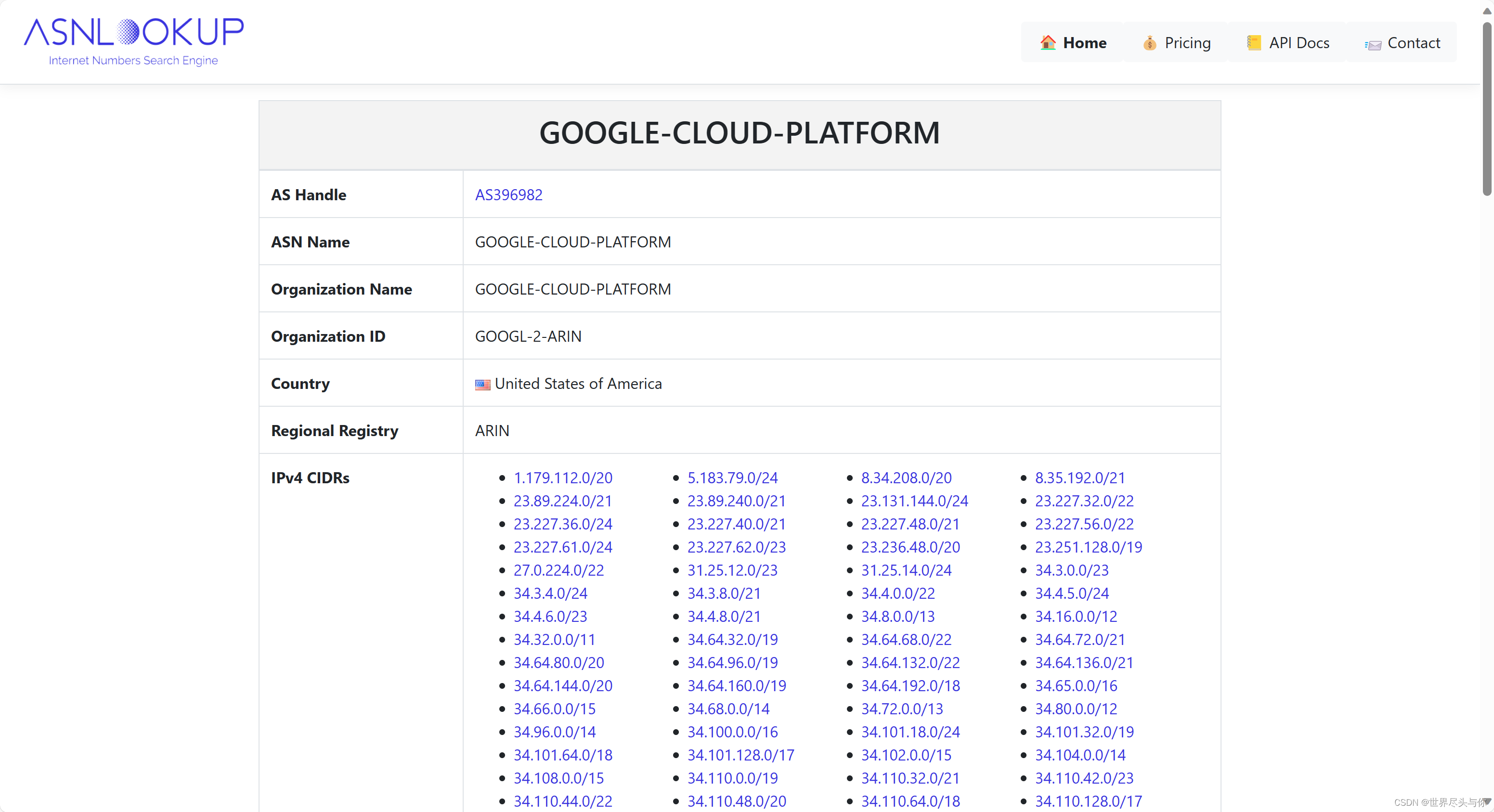Click the GOOGLE-CLOUD-PLATFORM page heading

[x=740, y=133]
